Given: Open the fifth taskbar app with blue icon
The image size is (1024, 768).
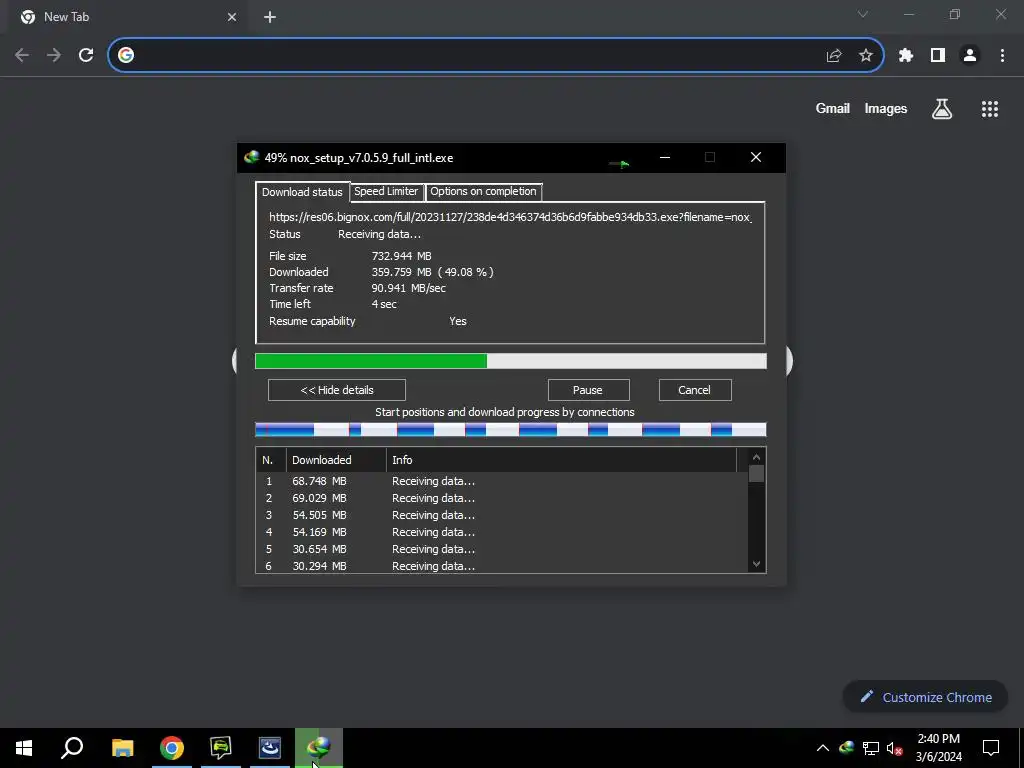Looking at the screenshot, I should (x=270, y=748).
